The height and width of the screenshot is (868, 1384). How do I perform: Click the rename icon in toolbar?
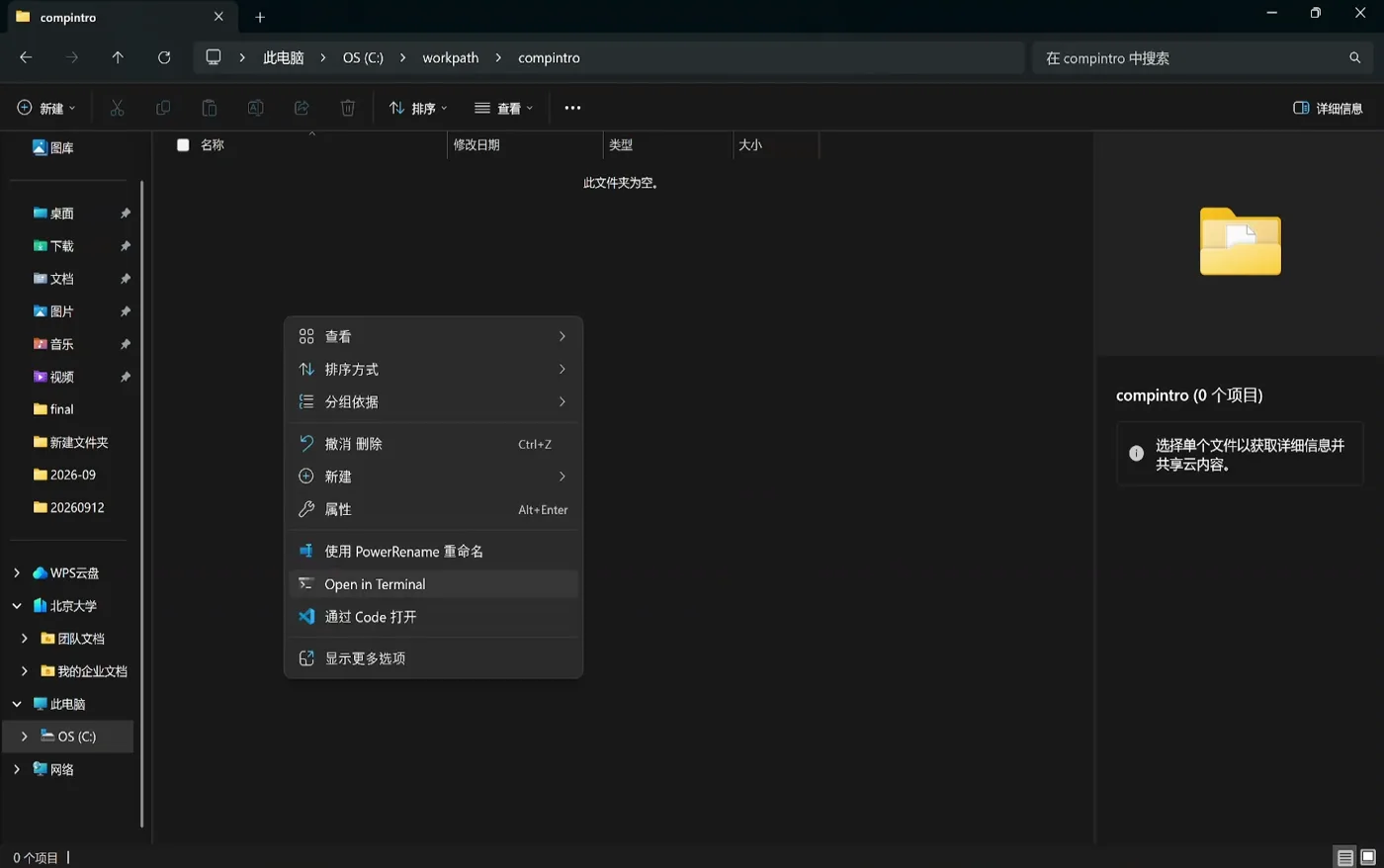pos(255,108)
